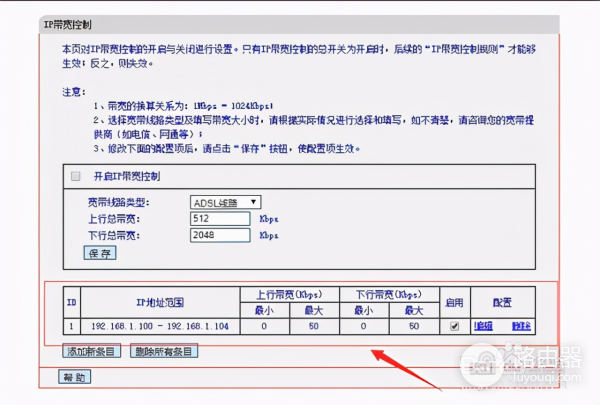Click the 下行带宽 最小 value 0
The height and width of the screenshot is (405, 600).
coord(364,327)
